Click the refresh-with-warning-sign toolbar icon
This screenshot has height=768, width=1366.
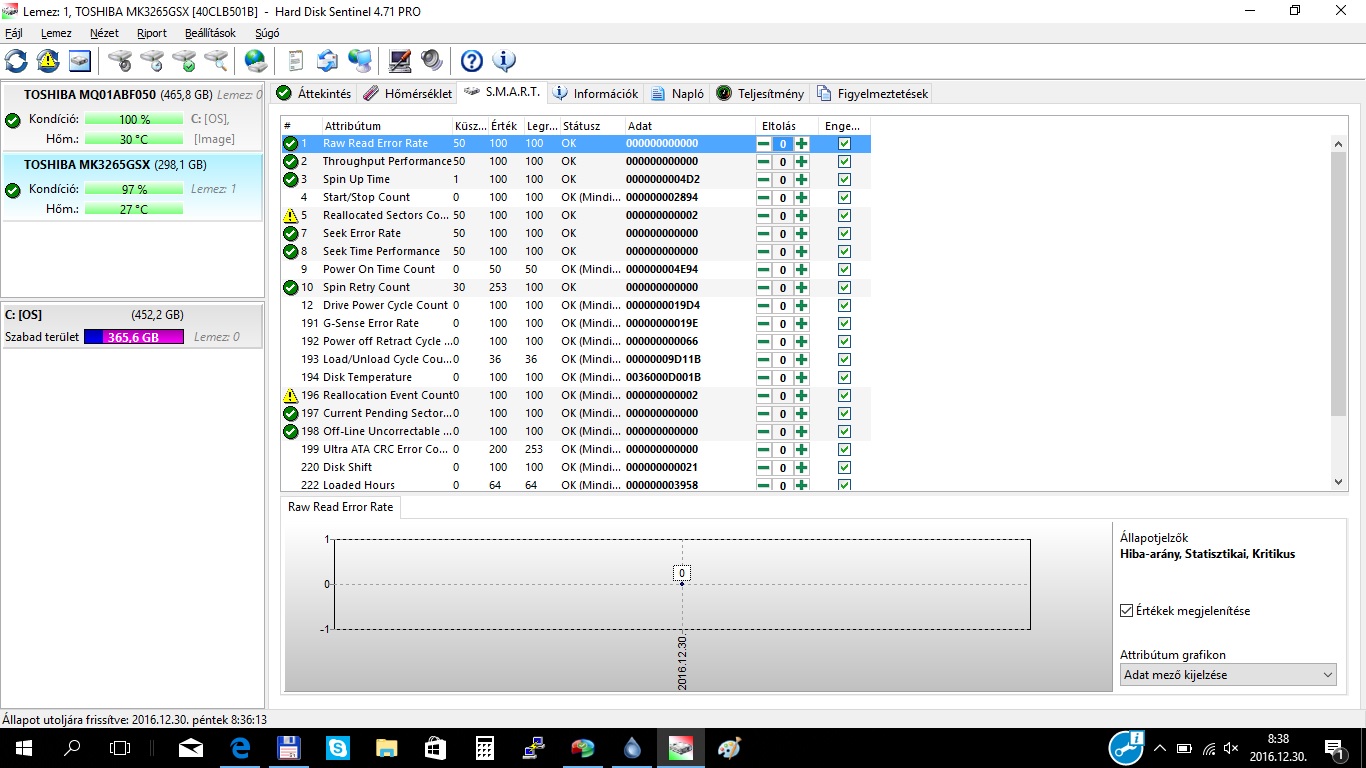coord(48,61)
